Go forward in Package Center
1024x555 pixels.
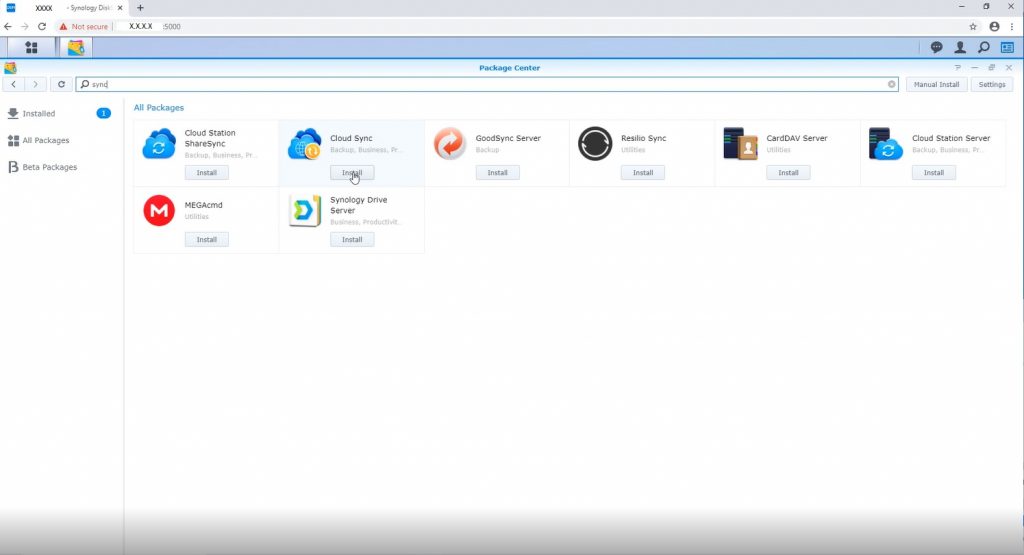(x=35, y=84)
